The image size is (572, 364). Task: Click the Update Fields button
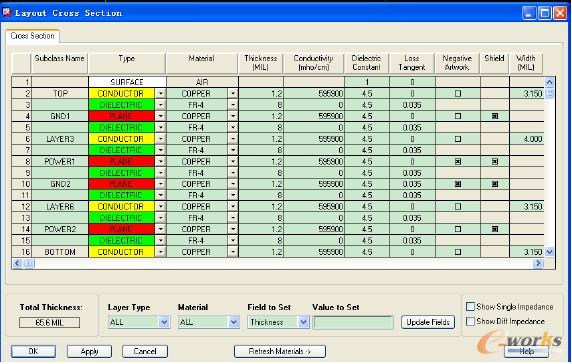tap(428, 322)
